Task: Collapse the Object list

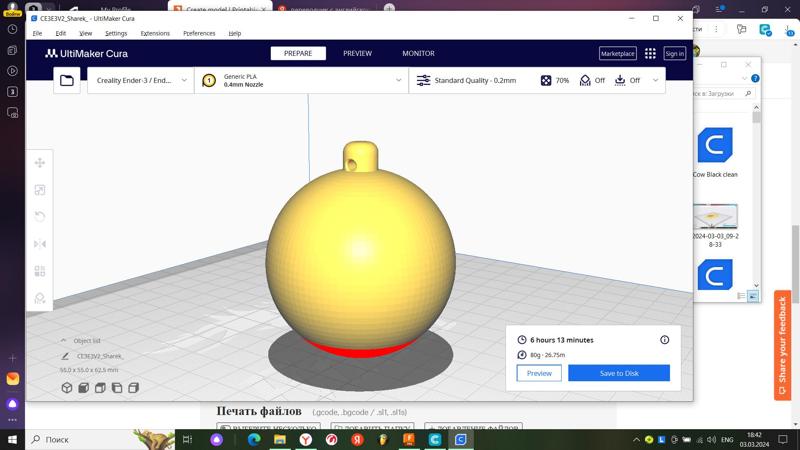Action: point(63,340)
